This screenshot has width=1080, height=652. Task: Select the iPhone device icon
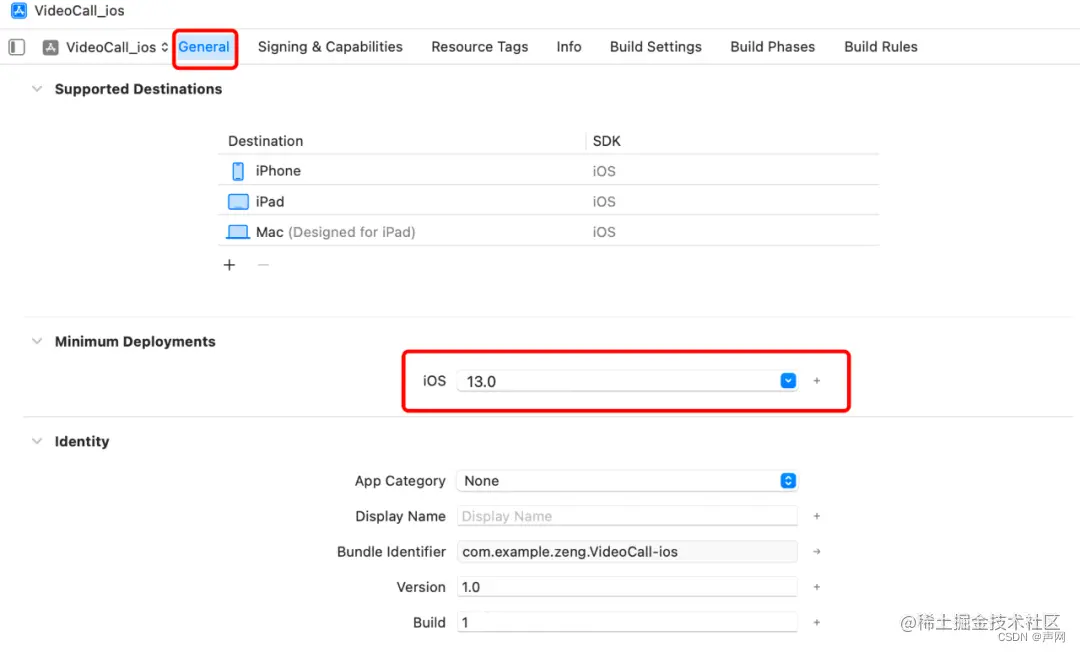pyautogui.click(x=238, y=171)
